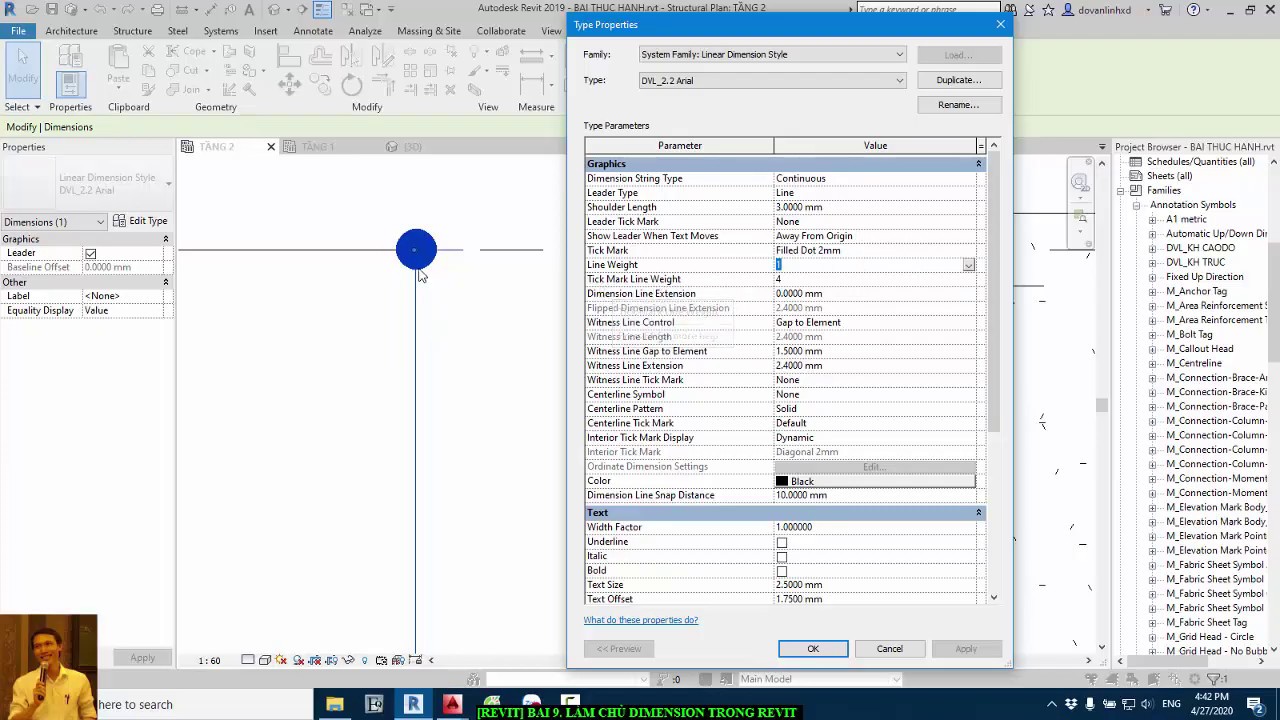This screenshot has width=1280, height=720.
Task: Click the File Explorer icon in taskbar
Action: tap(335, 704)
